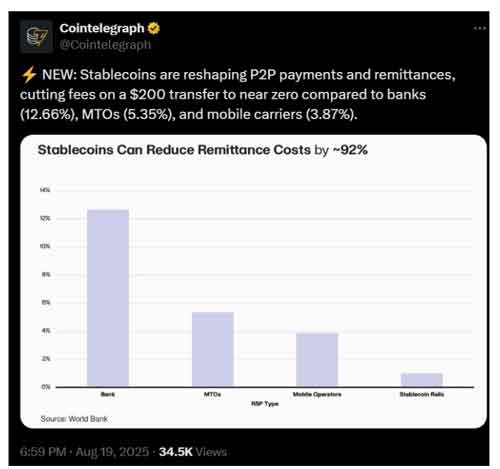The width and height of the screenshot is (500, 469).
Task: Open the three-dot more options menu
Action: pyautogui.click(x=480, y=29)
